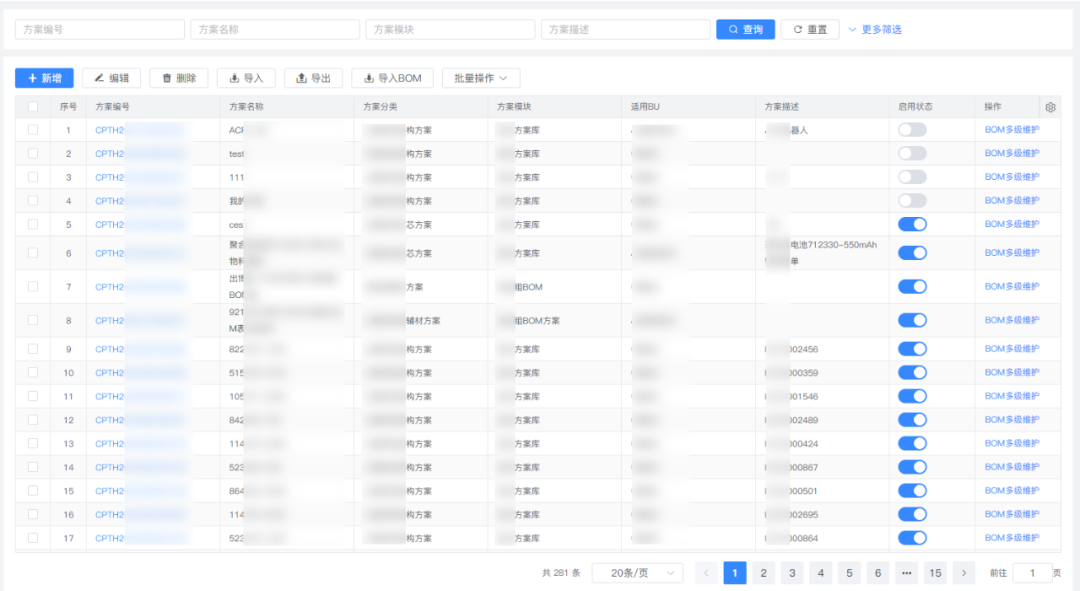
Task: Go to previous page arrow
Action: coord(706,573)
